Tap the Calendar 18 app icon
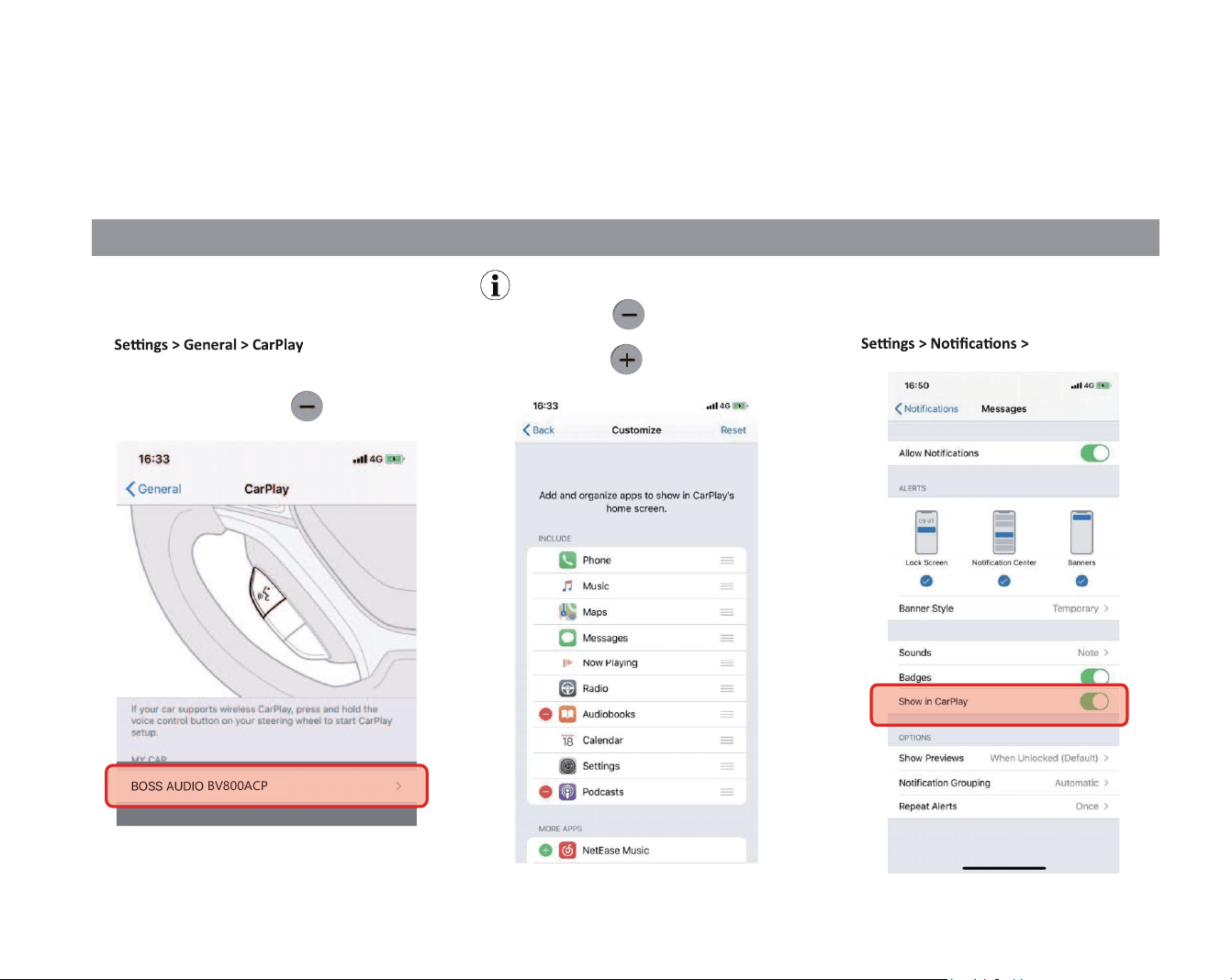1232x980 pixels. click(567, 740)
